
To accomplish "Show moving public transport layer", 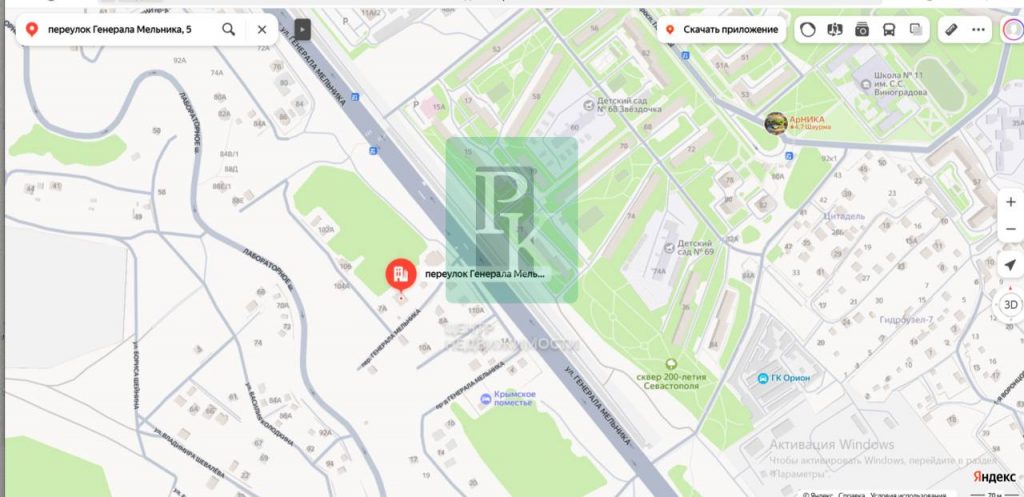I will pyautogui.click(x=889, y=29).
